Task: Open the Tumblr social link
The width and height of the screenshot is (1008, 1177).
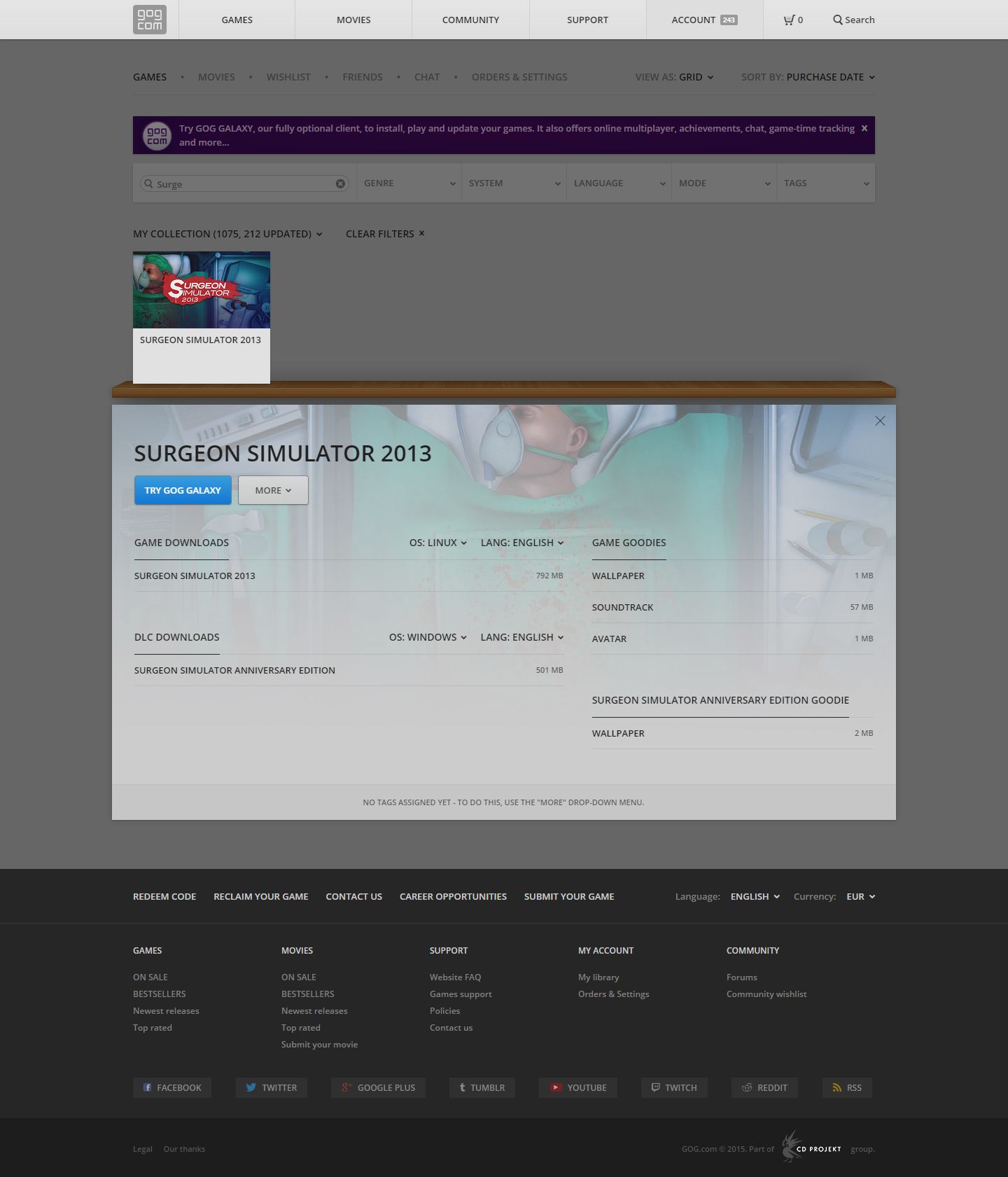Action: (482, 1087)
